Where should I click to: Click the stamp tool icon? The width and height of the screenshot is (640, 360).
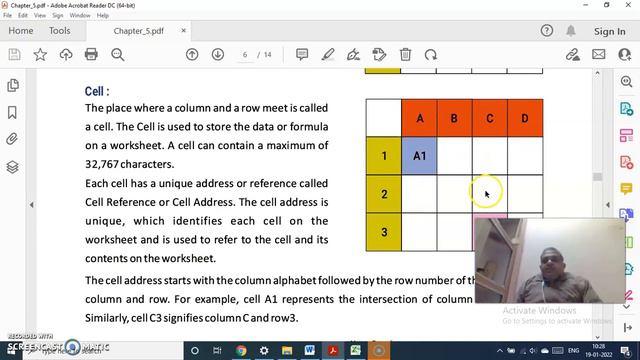click(379, 55)
